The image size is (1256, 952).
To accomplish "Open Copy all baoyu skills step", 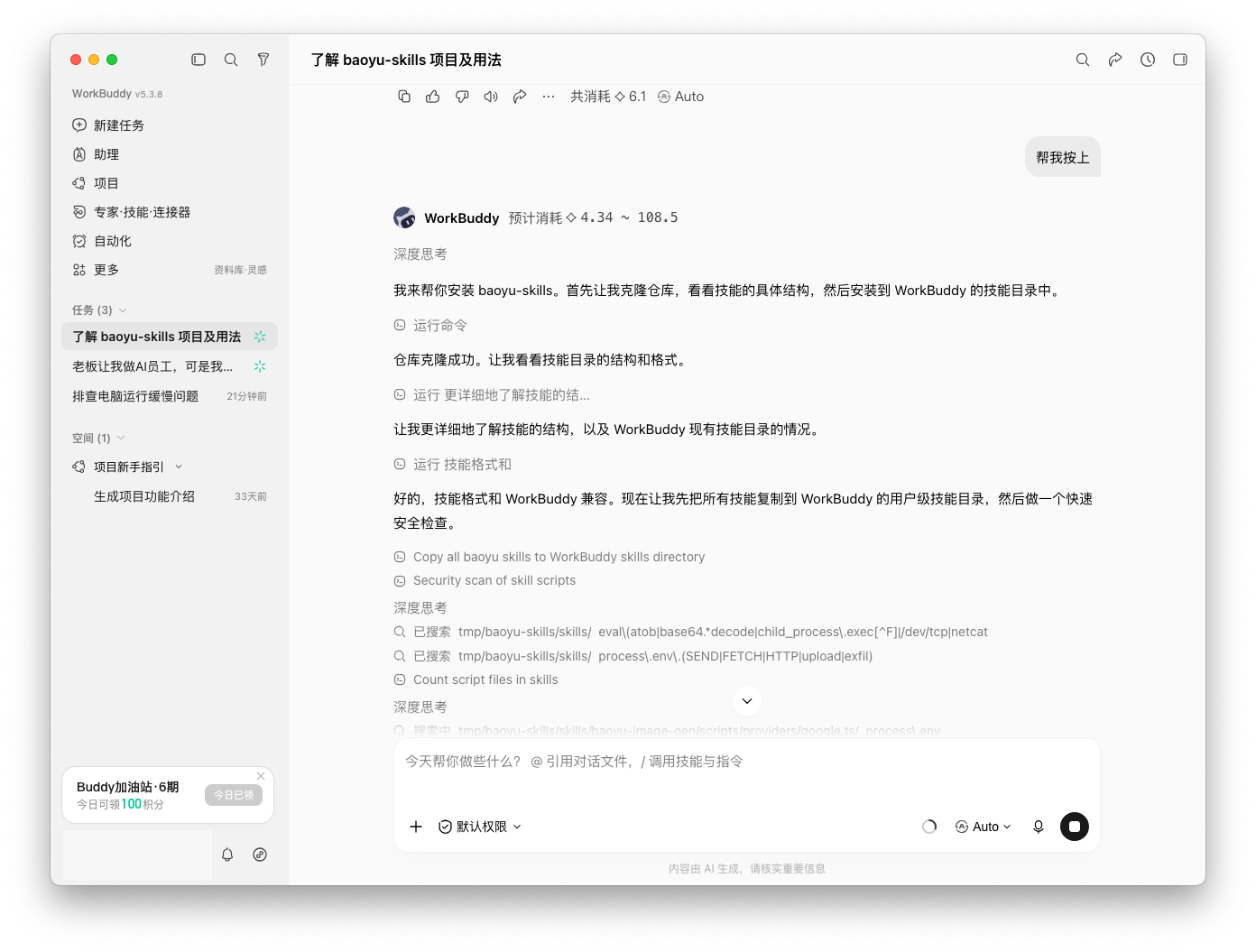I will pos(549,557).
